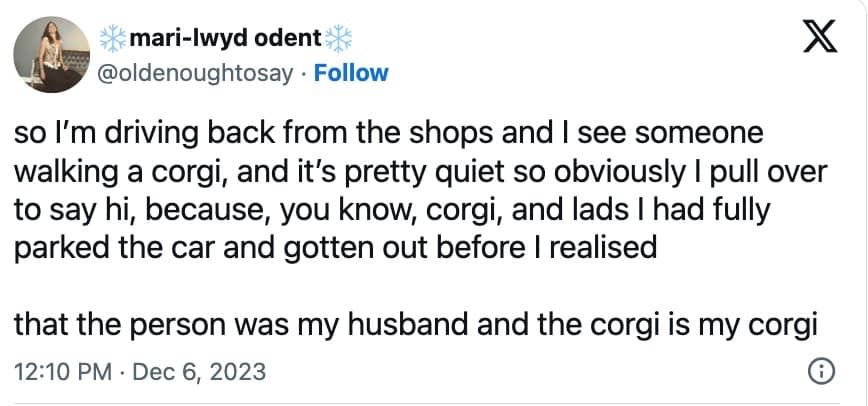Open the Dec 6, 2023 date link
Viewport: 868px width, 406px height.
point(197,372)
